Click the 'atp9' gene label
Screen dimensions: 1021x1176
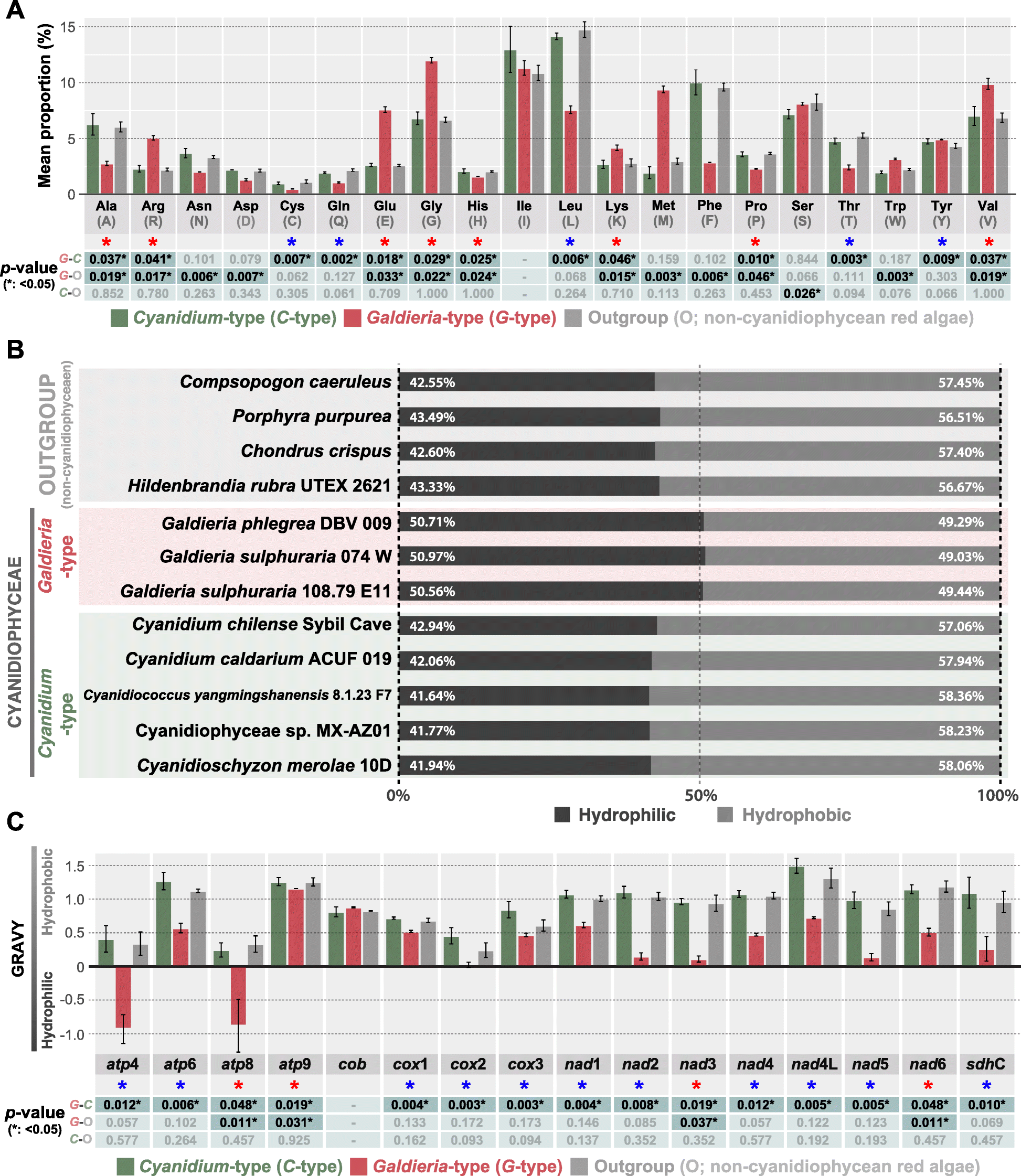(294, 1064)
